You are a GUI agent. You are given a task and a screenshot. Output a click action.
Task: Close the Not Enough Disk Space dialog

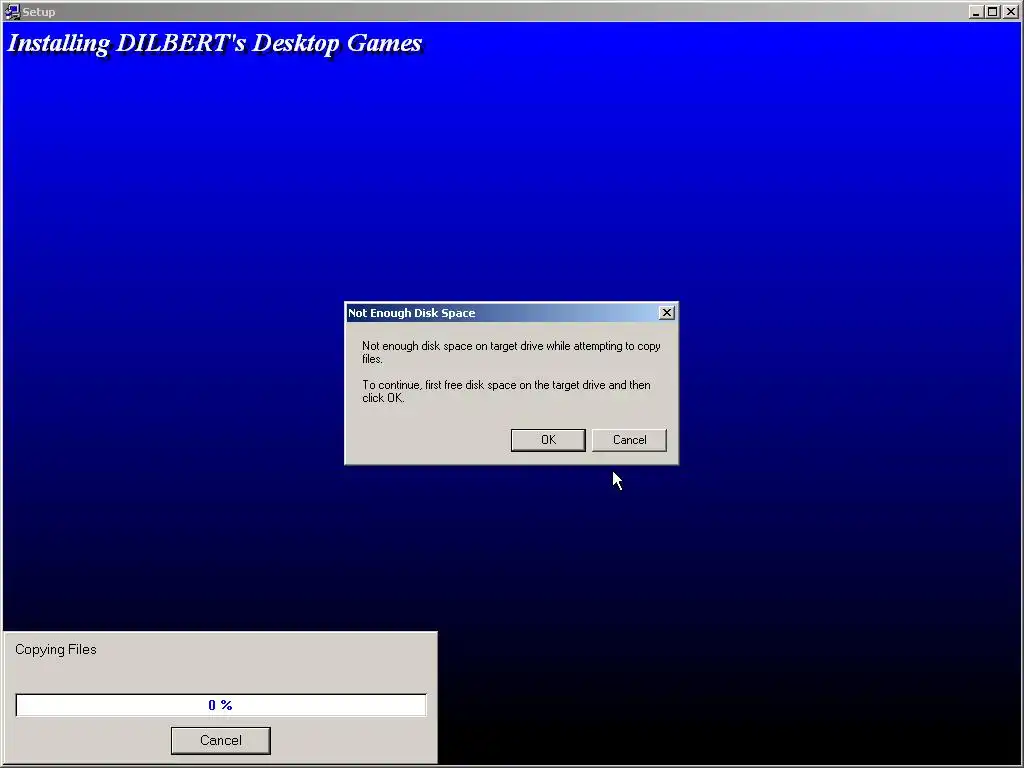coord(666,313)
